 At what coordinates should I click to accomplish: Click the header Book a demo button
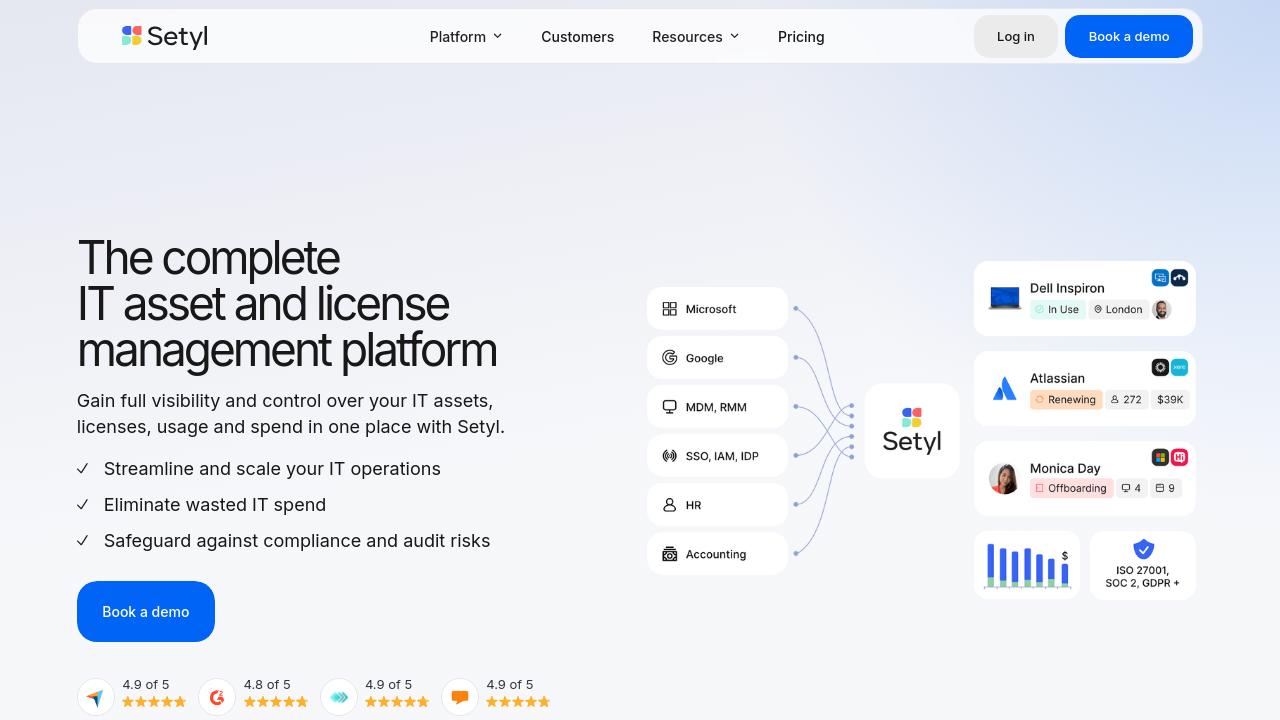tap(1128, 37)
